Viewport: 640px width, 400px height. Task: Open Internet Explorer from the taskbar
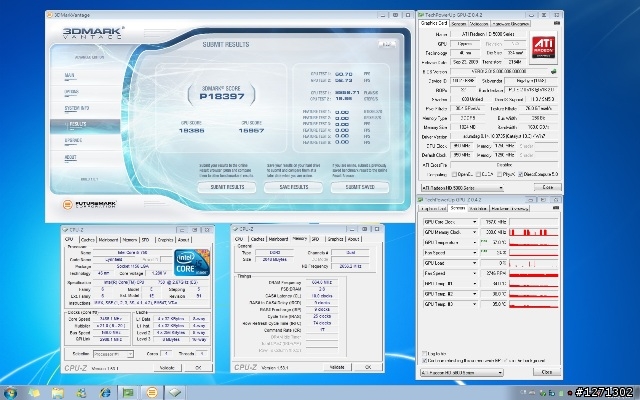pos(105,393)
